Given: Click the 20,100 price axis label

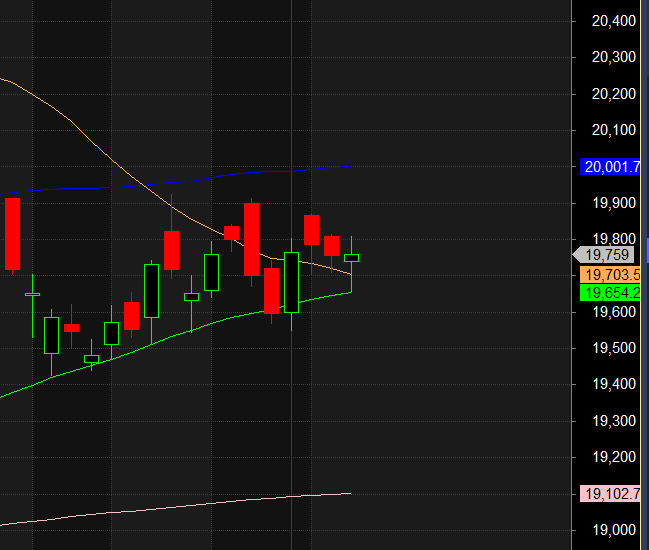Looking at the screenshot, I should (x=614, y=130).
